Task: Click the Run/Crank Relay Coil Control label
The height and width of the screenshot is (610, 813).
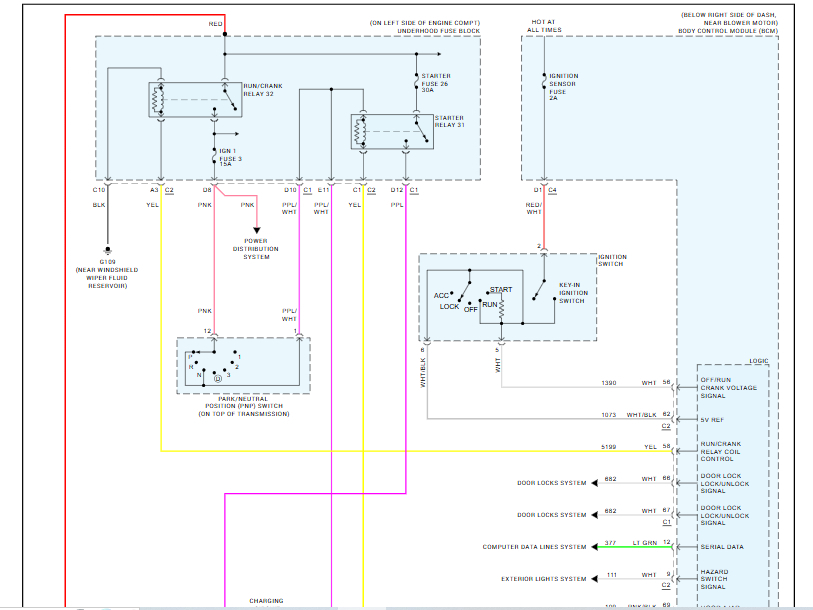Action: (x=721, y=451)
